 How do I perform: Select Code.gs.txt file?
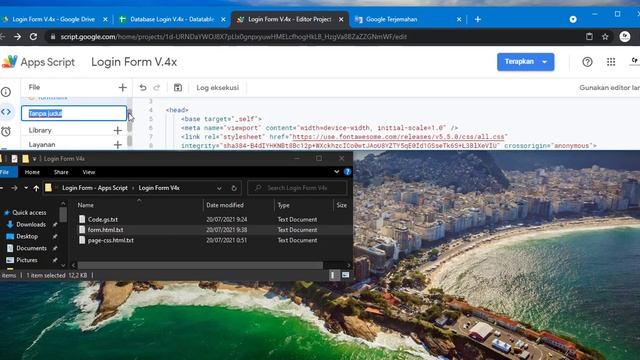(x=103, y=219)
